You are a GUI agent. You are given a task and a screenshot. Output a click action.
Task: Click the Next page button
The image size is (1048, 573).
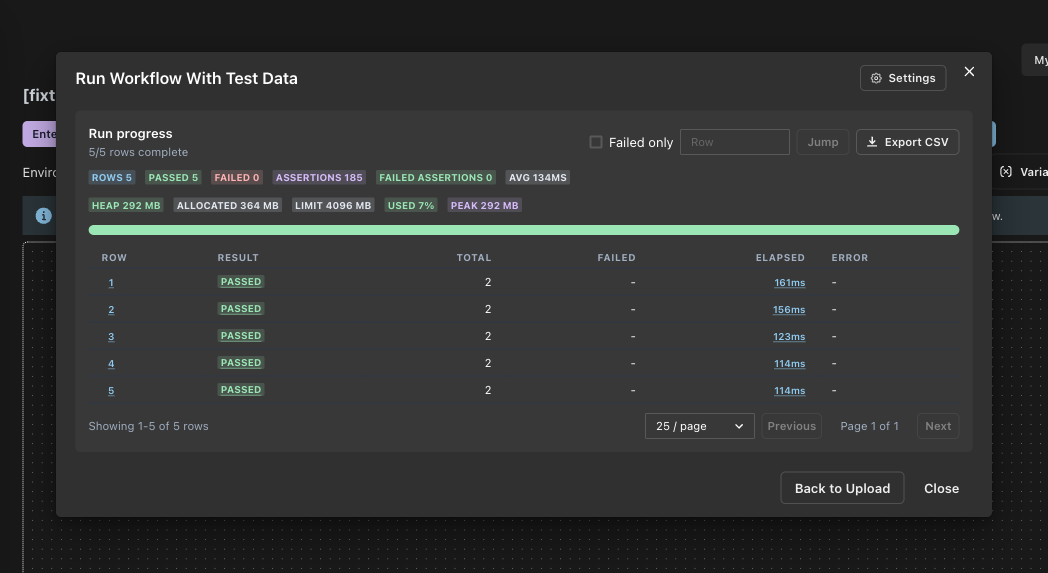coord(938,426)
